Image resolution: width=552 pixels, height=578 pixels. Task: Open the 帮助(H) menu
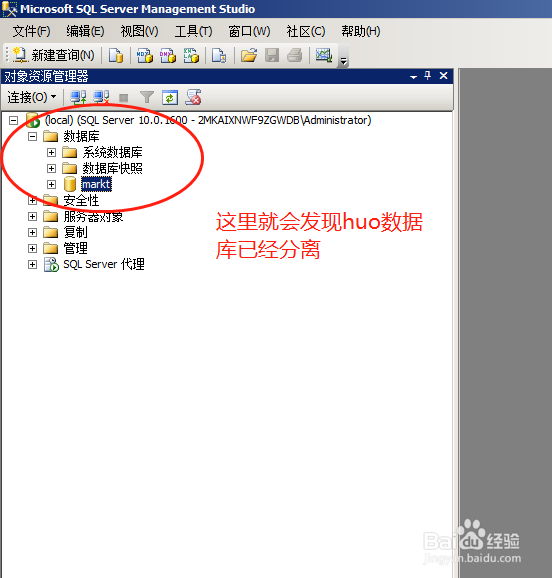click(361, 31)
